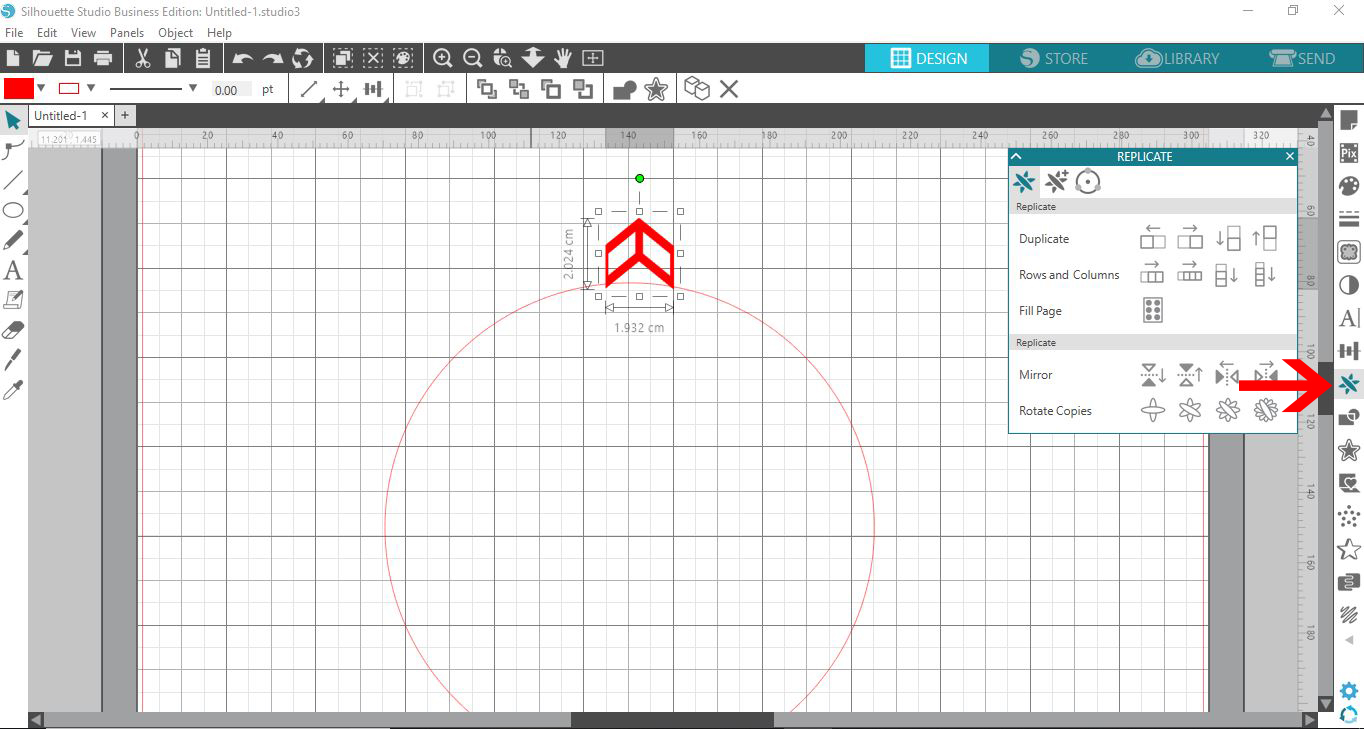Choose the Text tool
This screenshot has width=1364, height=729.
click(13, 270)
